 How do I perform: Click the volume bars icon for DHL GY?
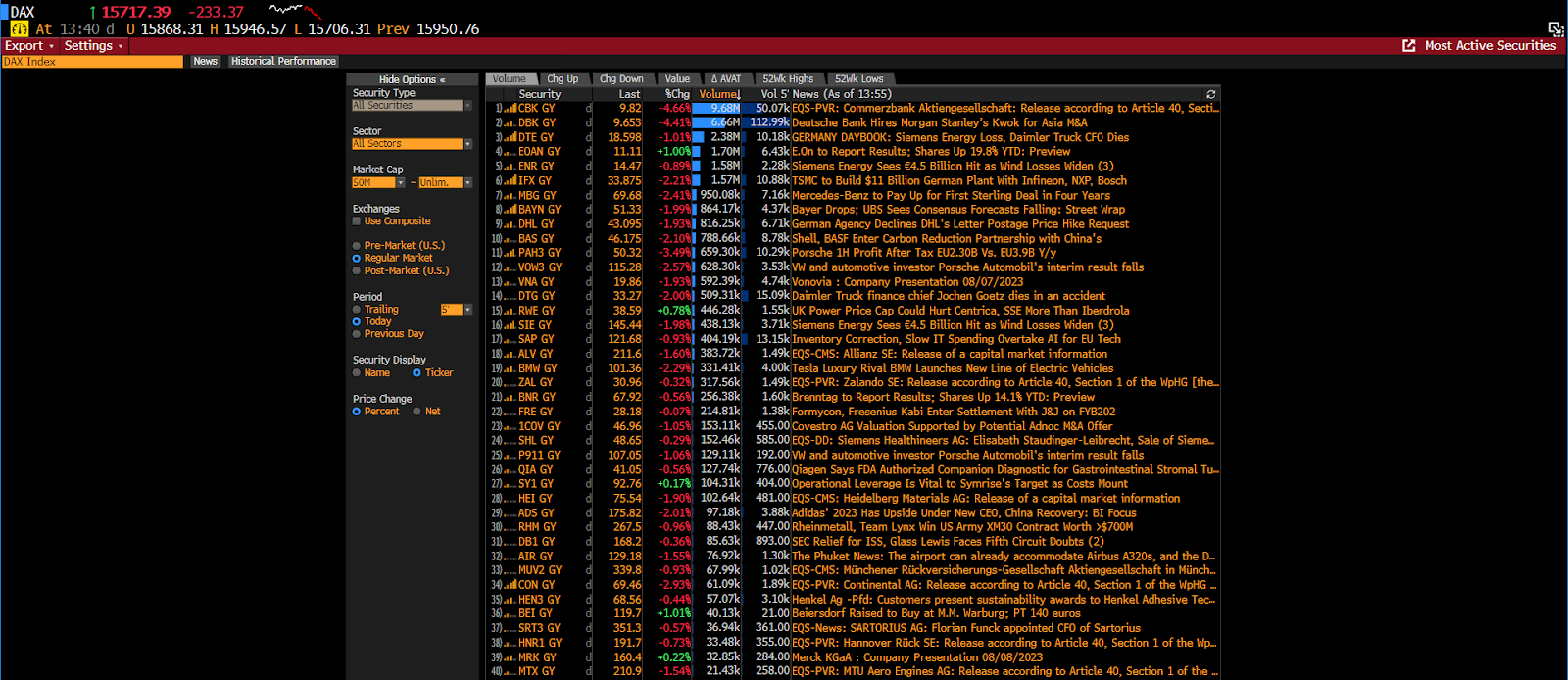[511, 224]
